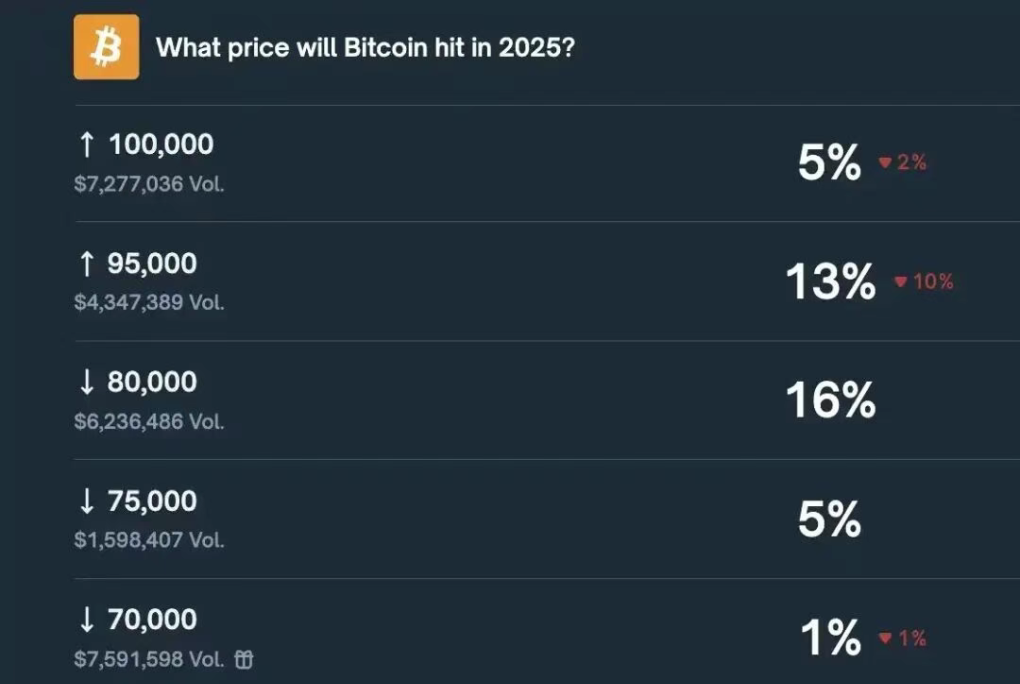Click the $4,347,389 volume label
The image size is (1020, 684).
[x=149, y=303]
